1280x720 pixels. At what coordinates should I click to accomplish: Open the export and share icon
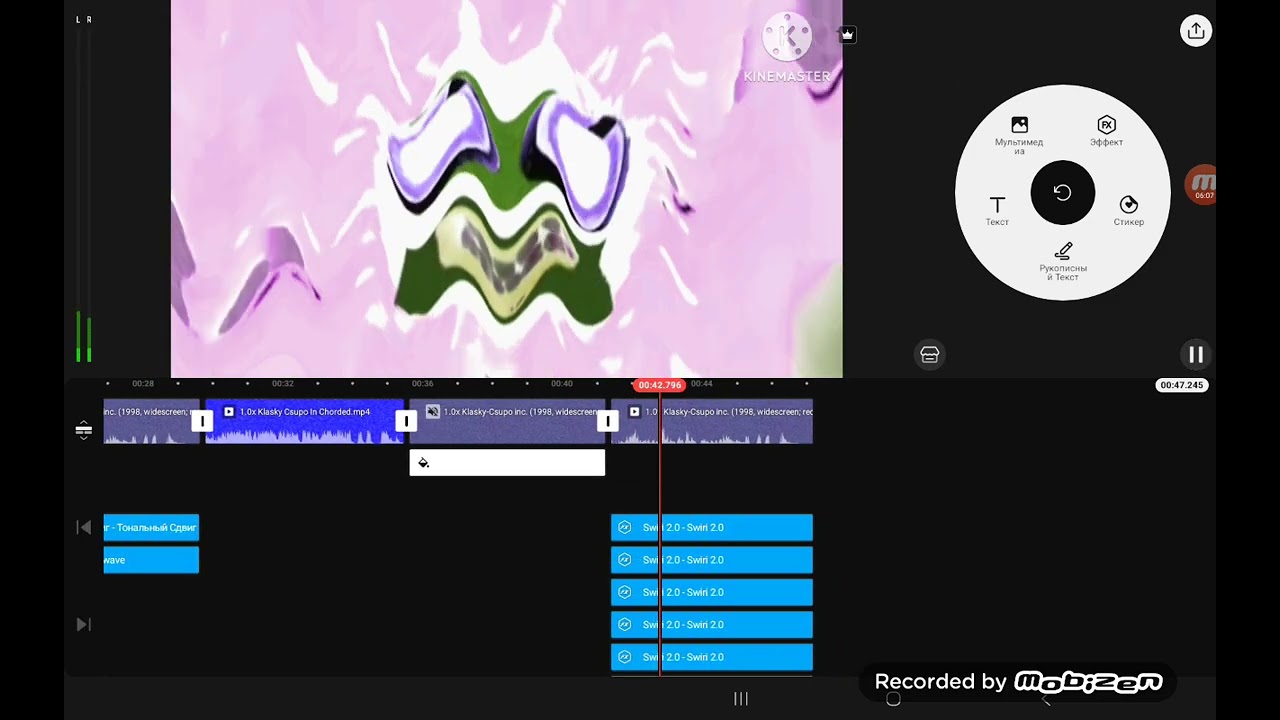(1195, 31)
